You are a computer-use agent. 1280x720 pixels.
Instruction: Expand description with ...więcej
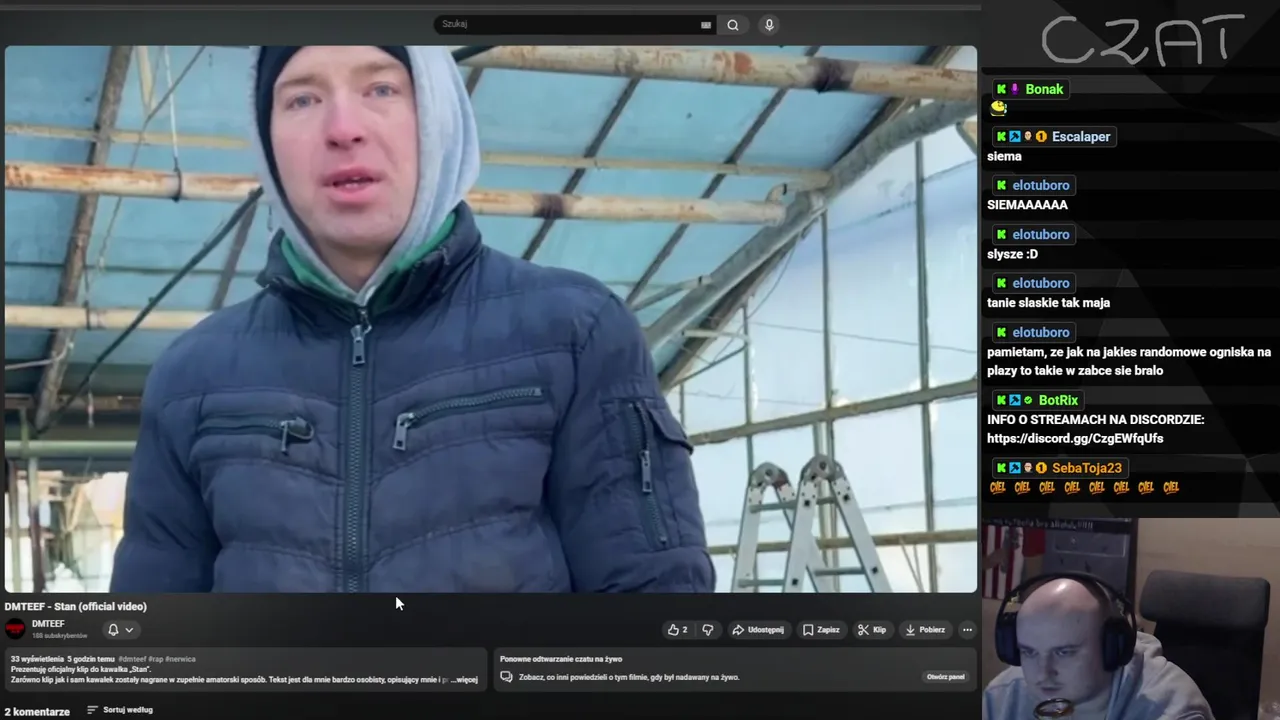pos(465,679)
